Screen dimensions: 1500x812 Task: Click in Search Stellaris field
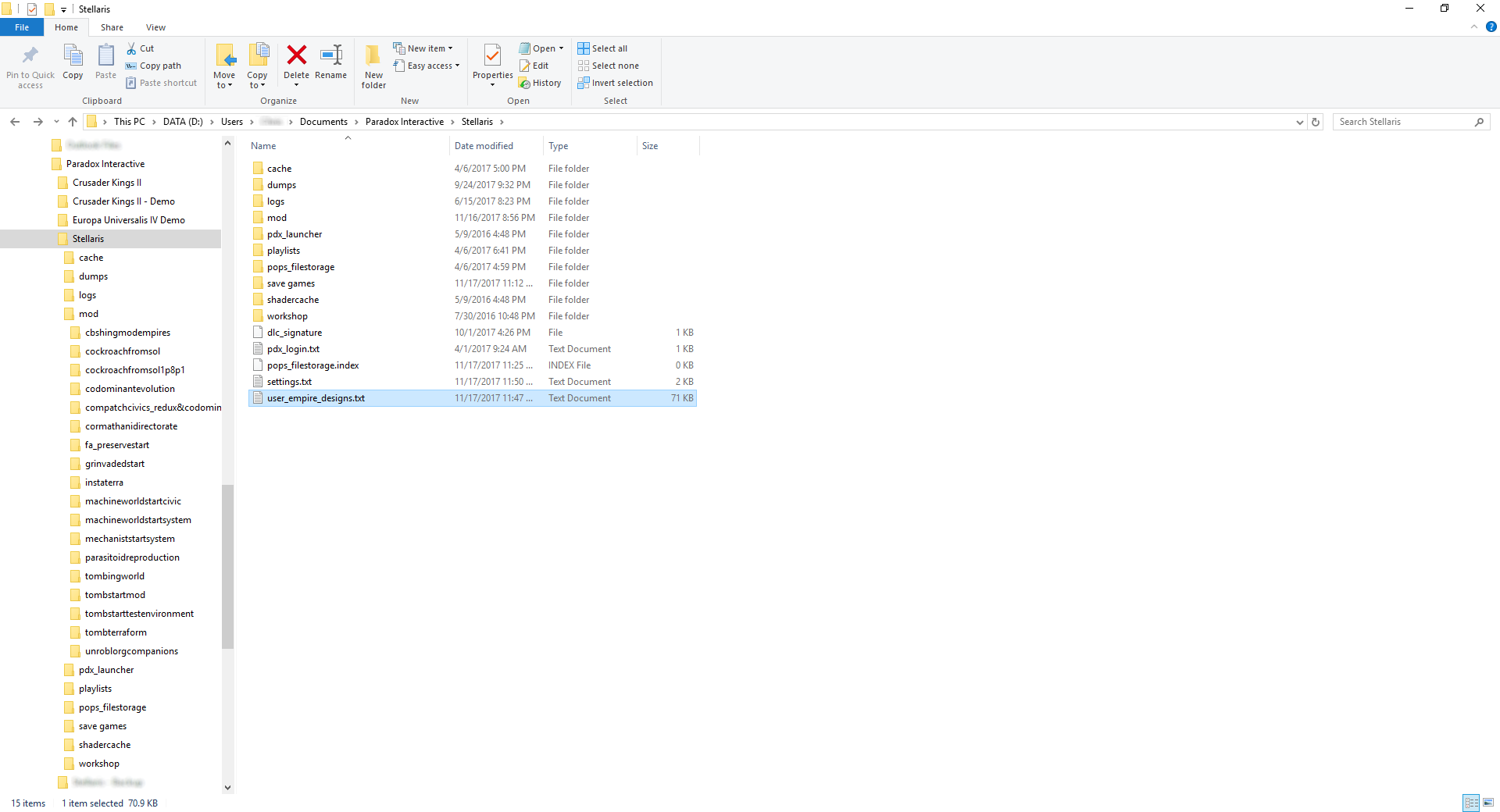click(1403, 122)
